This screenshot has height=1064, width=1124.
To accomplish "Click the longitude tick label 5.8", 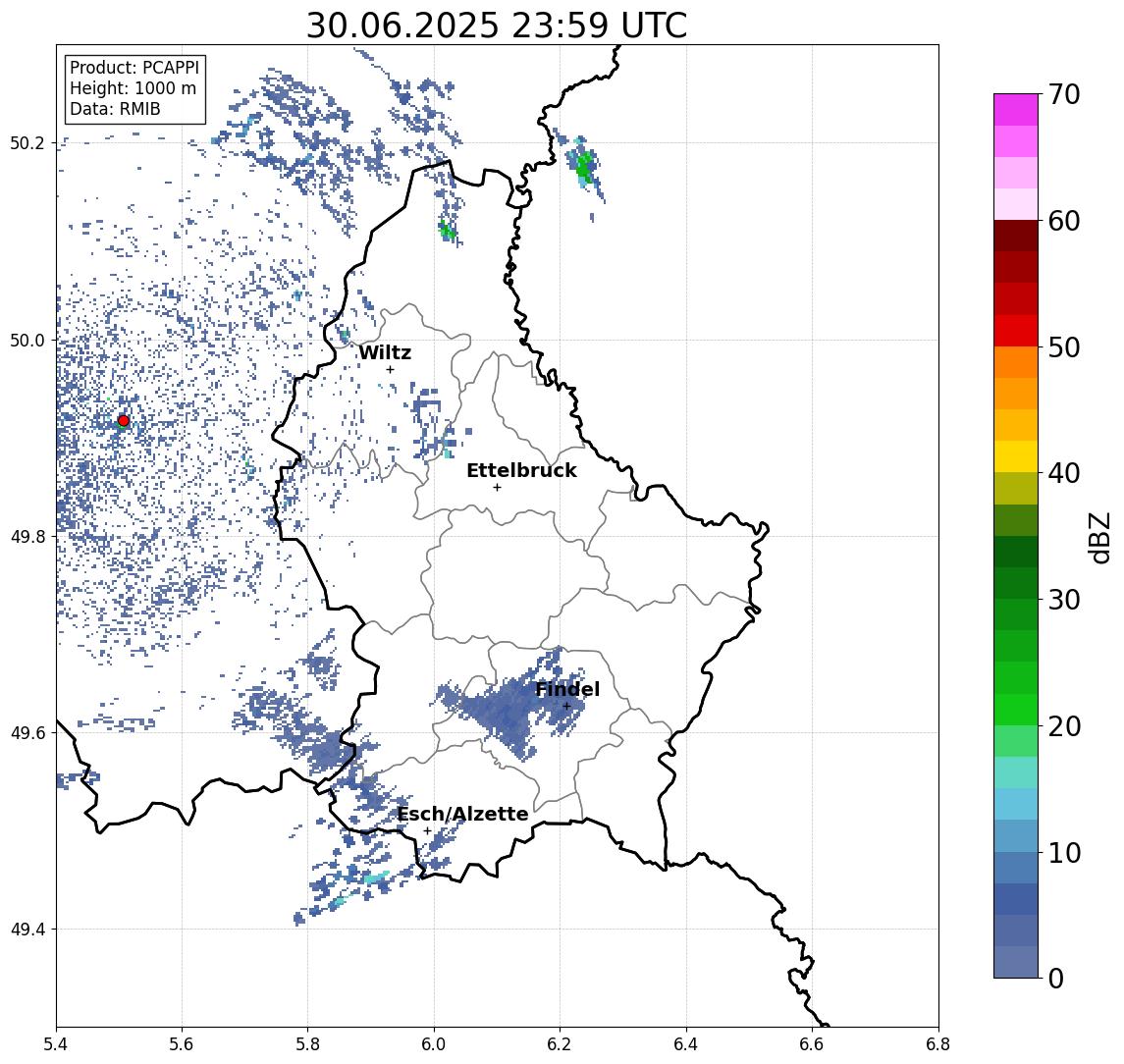I will coord(307,1044).
